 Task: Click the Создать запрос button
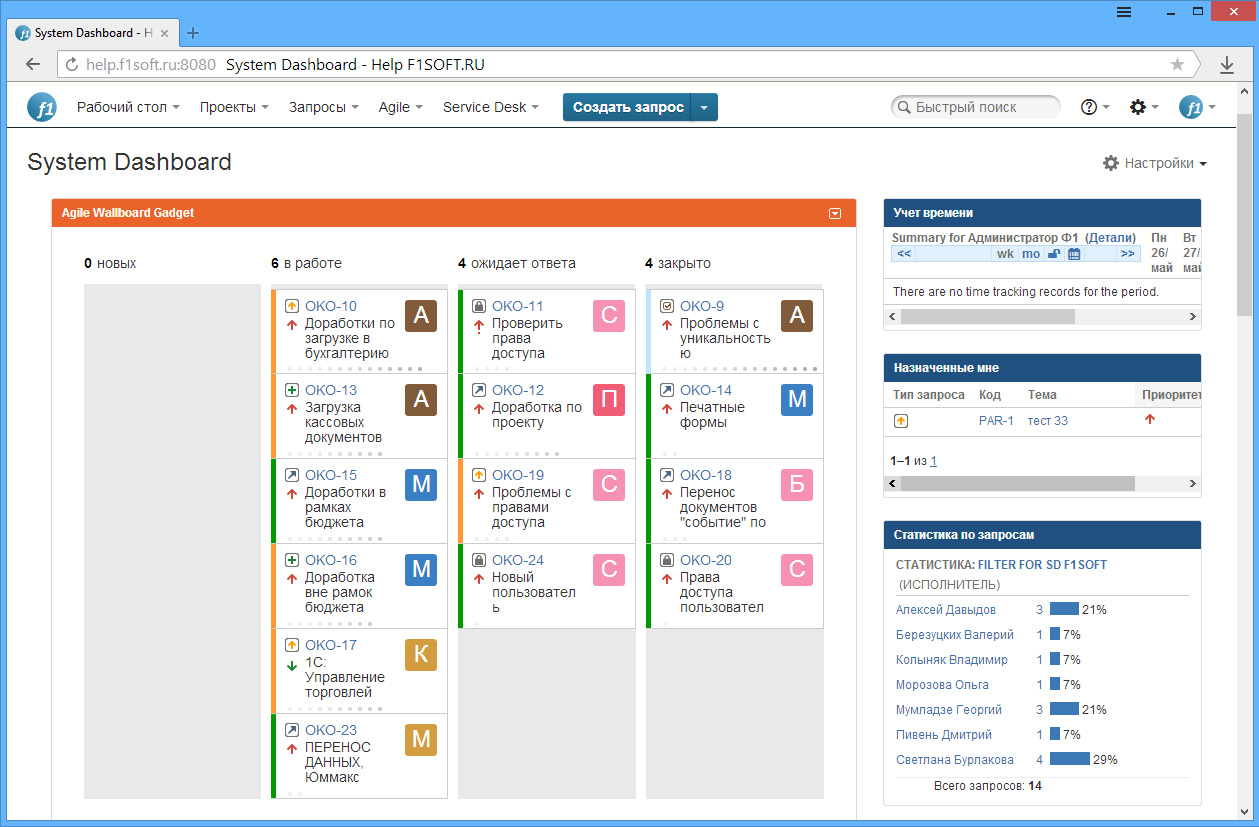627,107
